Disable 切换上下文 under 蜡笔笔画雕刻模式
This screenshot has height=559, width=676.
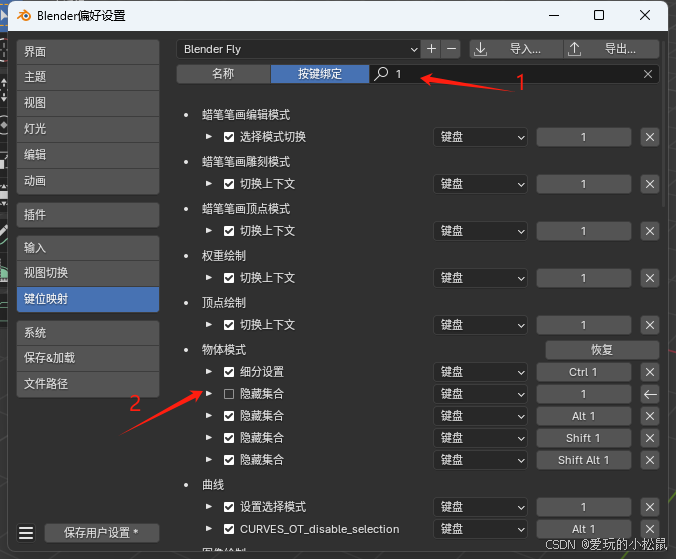(229, 184)
